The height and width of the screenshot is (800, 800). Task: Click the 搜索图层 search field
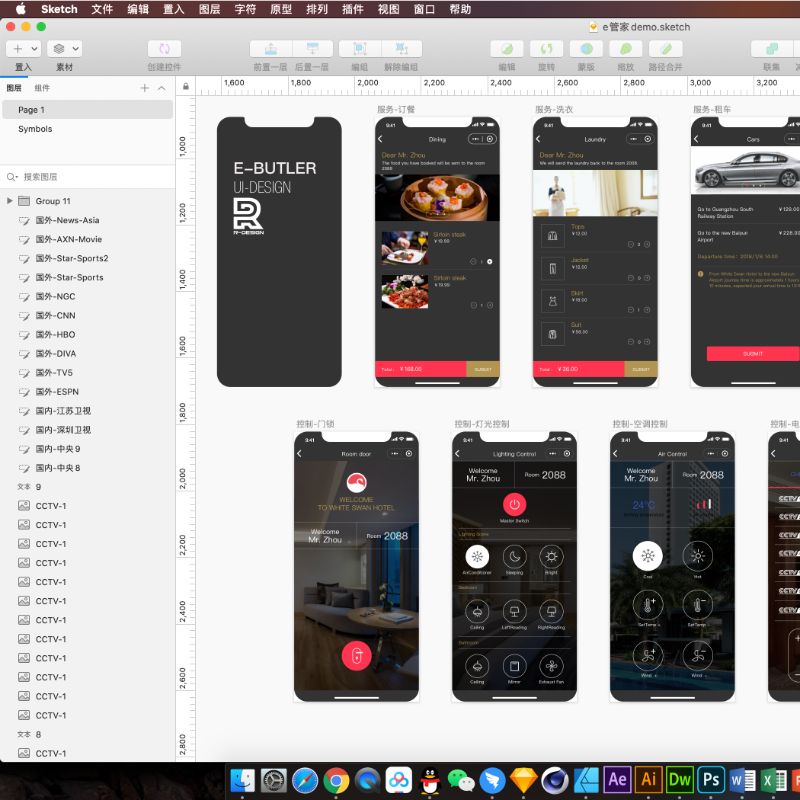[88, 177]
